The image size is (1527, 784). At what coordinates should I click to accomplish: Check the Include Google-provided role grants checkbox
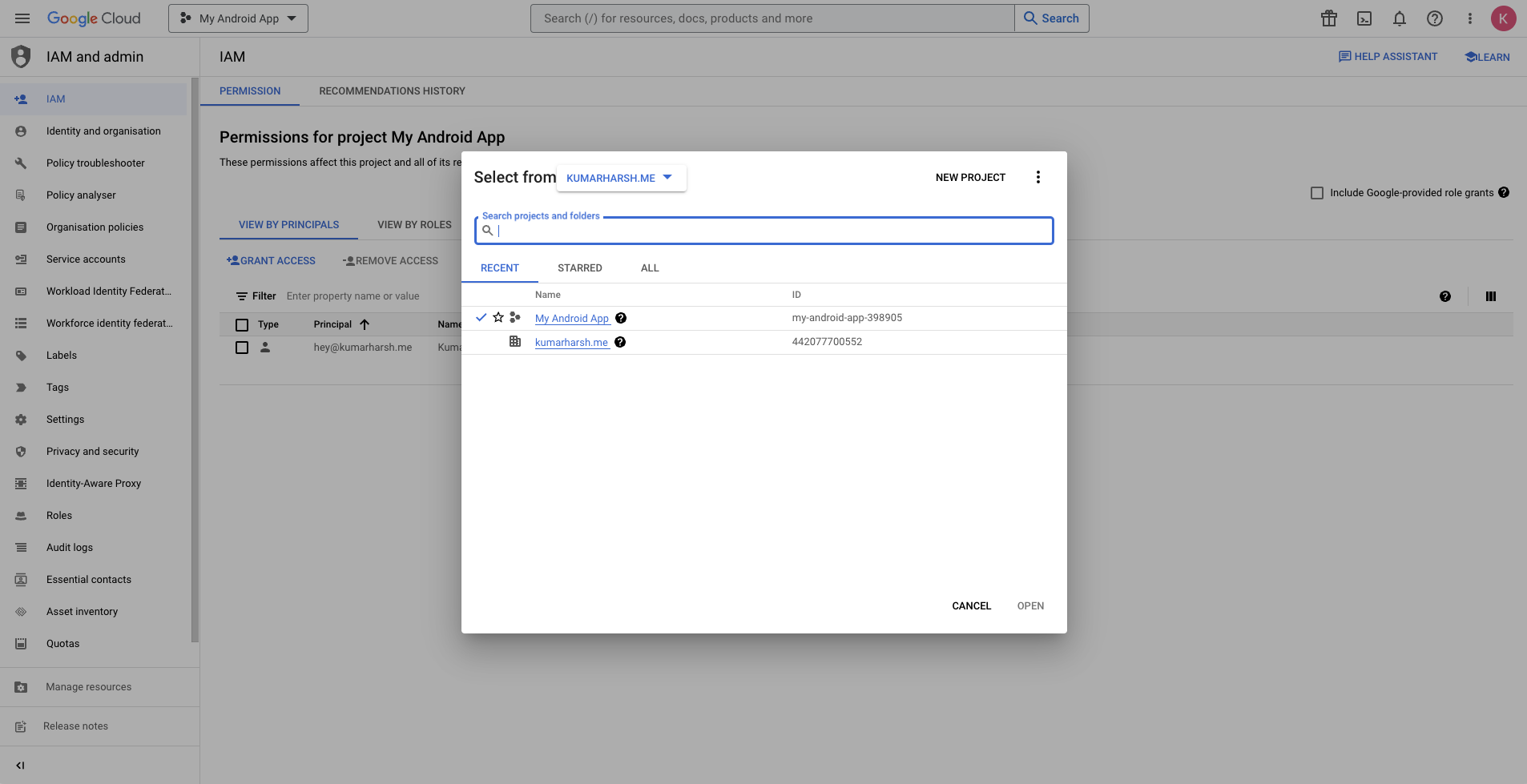(1317, 192)
